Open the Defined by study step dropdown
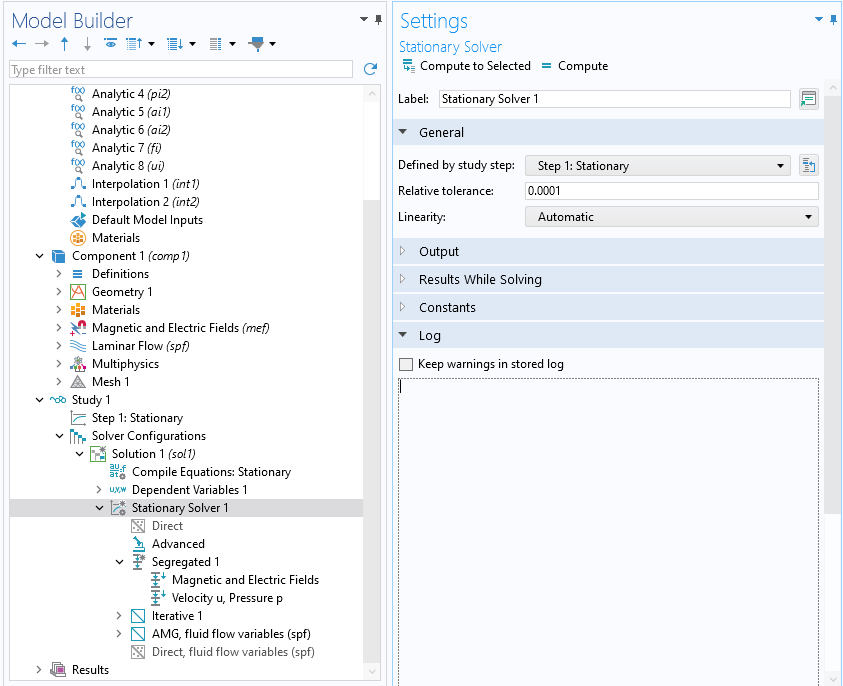Screen dimensions: 843x686 pyautogui.click(x=658, y=166)
